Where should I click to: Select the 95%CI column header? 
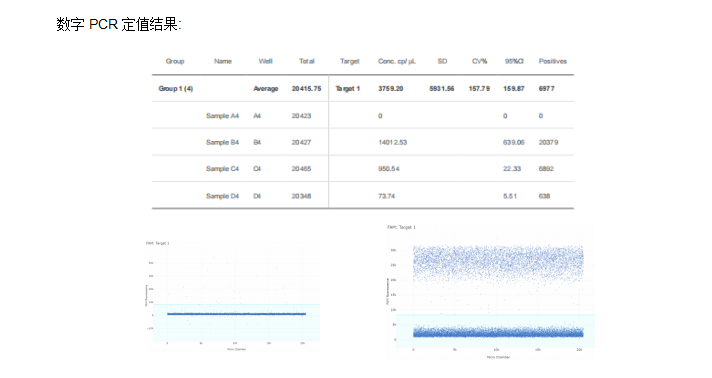pos(514,61)
